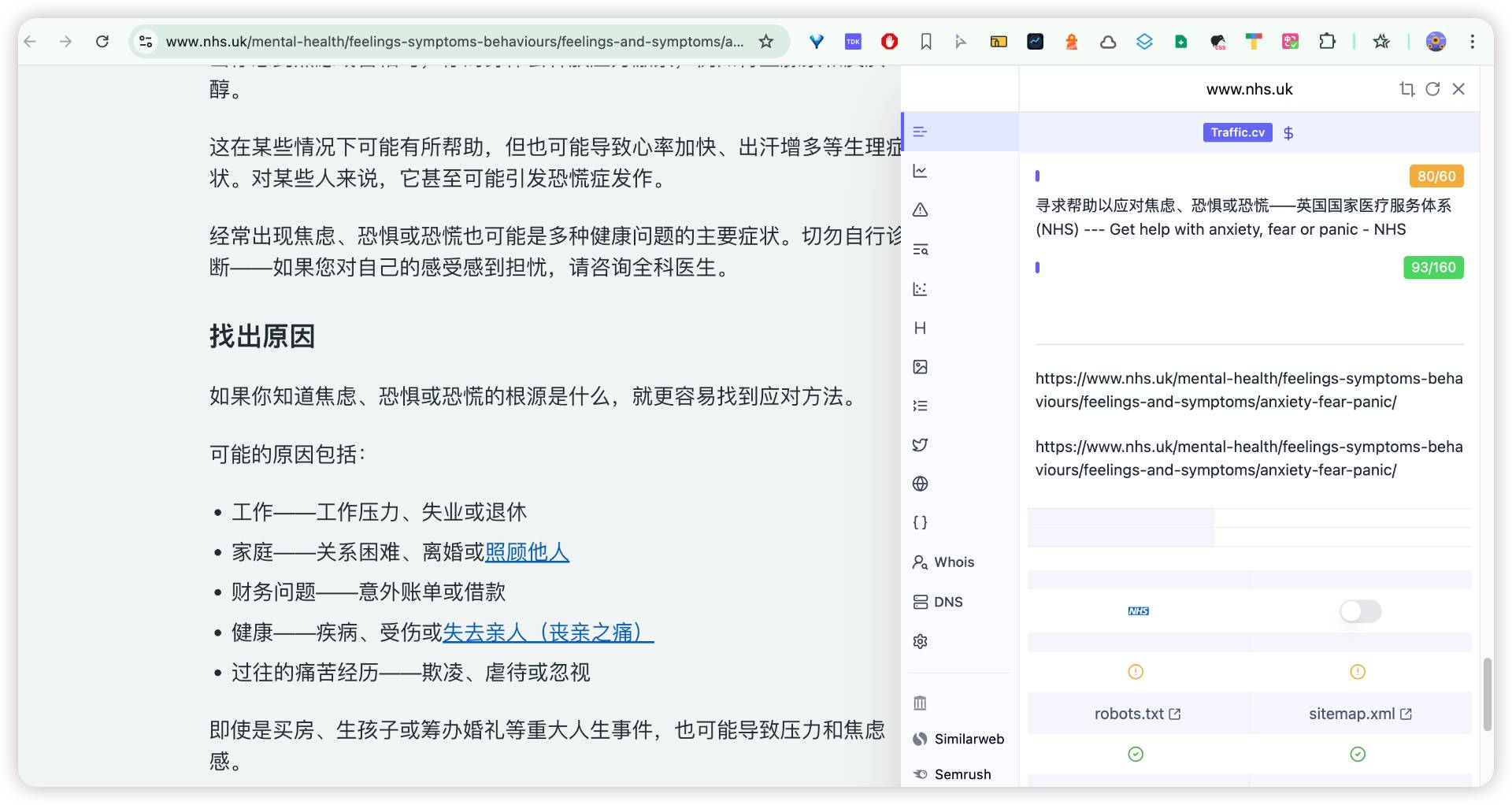Screen dimensions: 1512x805
Task: Click the browser address bar URL
Action: tap(454, 42)
